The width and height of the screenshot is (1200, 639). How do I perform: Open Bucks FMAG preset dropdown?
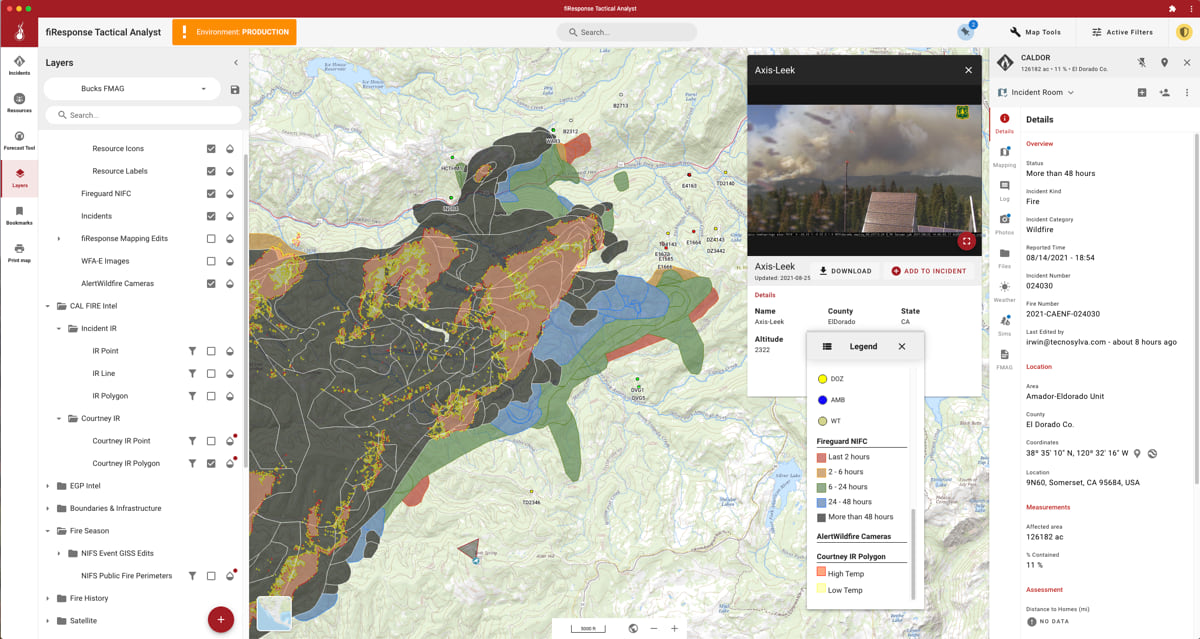tap(133, 89)
